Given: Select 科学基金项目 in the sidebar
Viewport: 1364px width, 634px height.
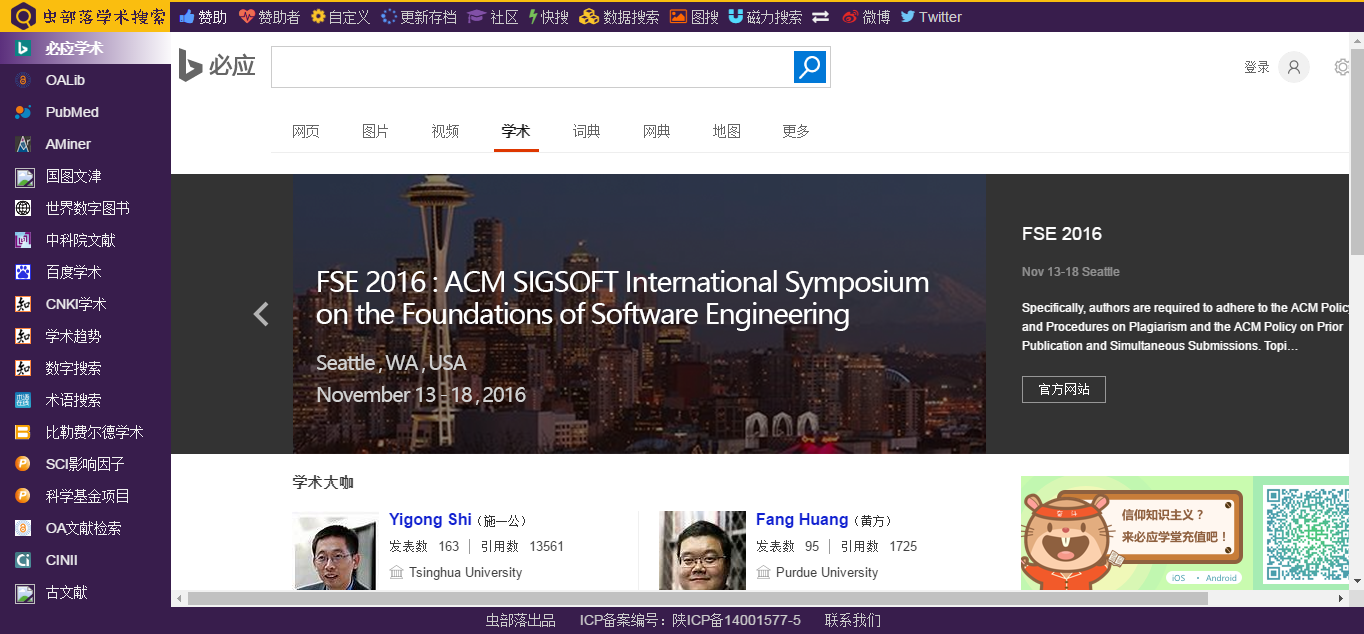Looking at the screenshot, I should point(85,496).
